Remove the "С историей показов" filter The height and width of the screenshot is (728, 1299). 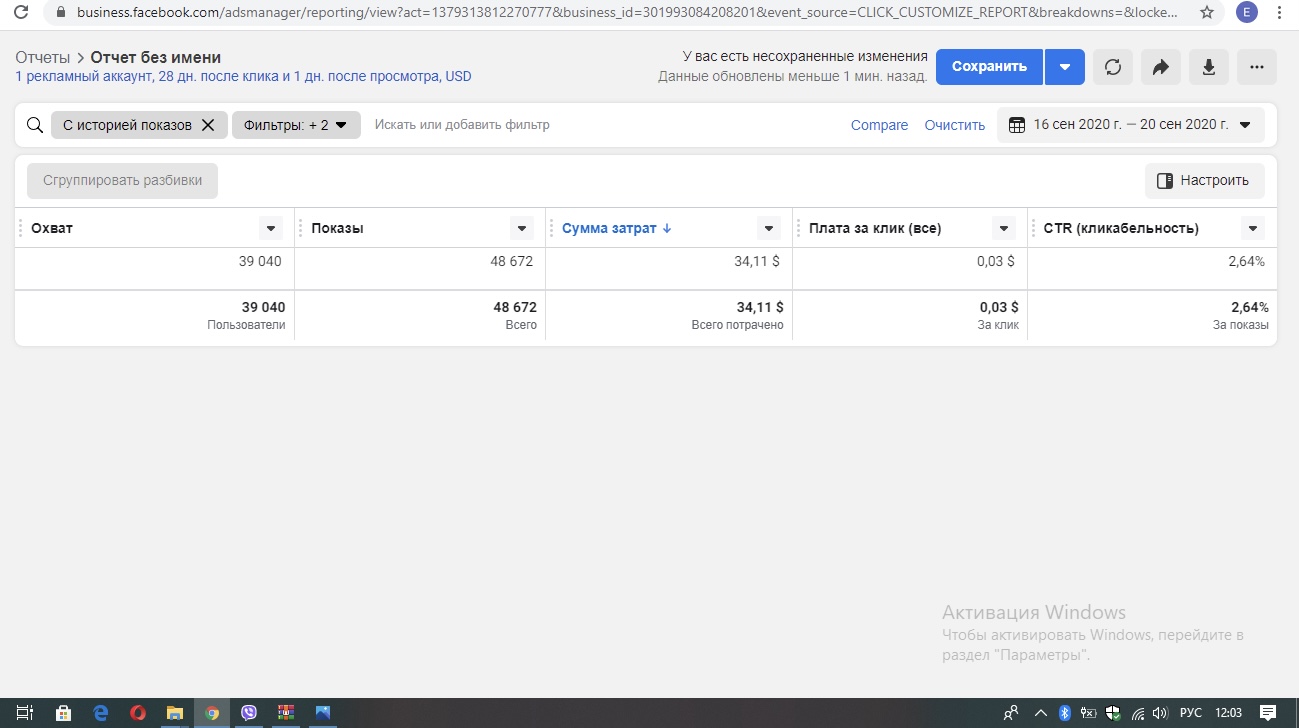click(x=208, y=125)
